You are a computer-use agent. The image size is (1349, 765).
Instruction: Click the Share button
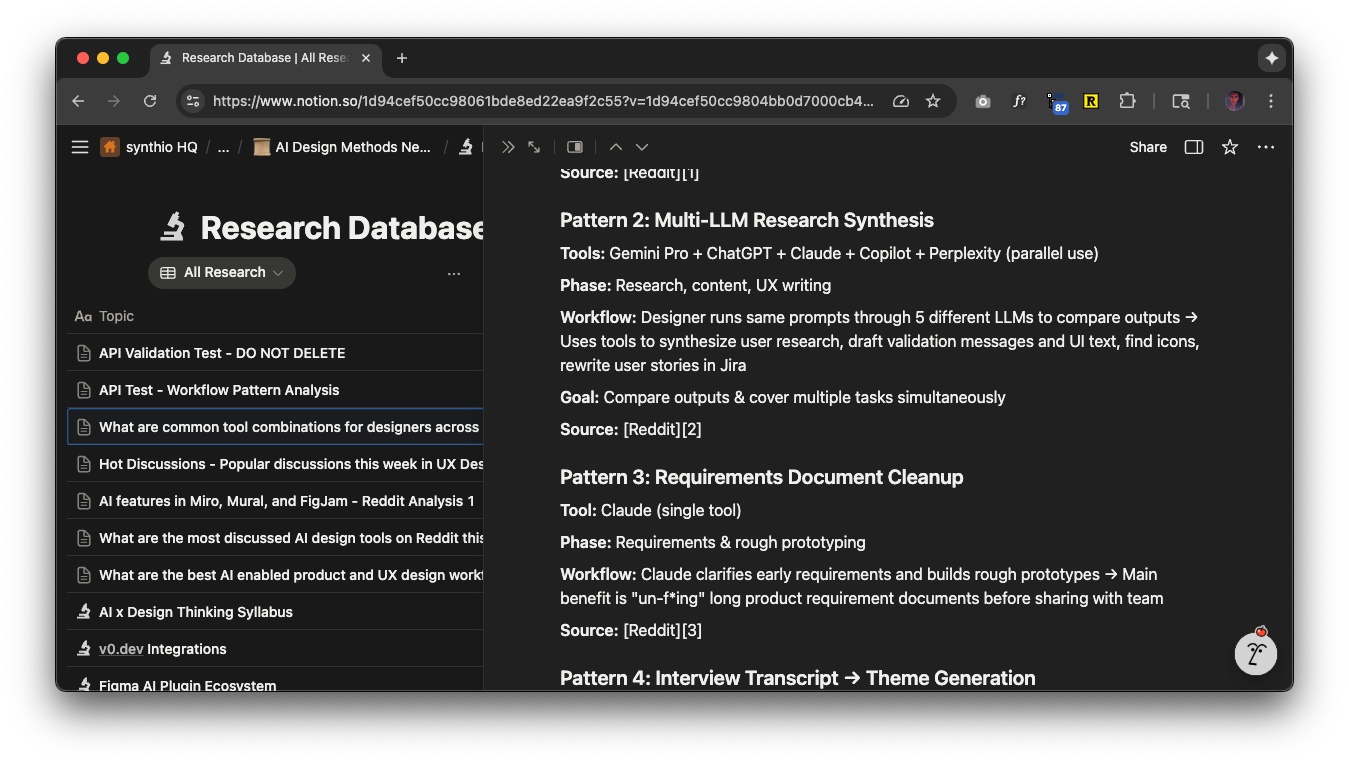click(x=1148, y=147)
